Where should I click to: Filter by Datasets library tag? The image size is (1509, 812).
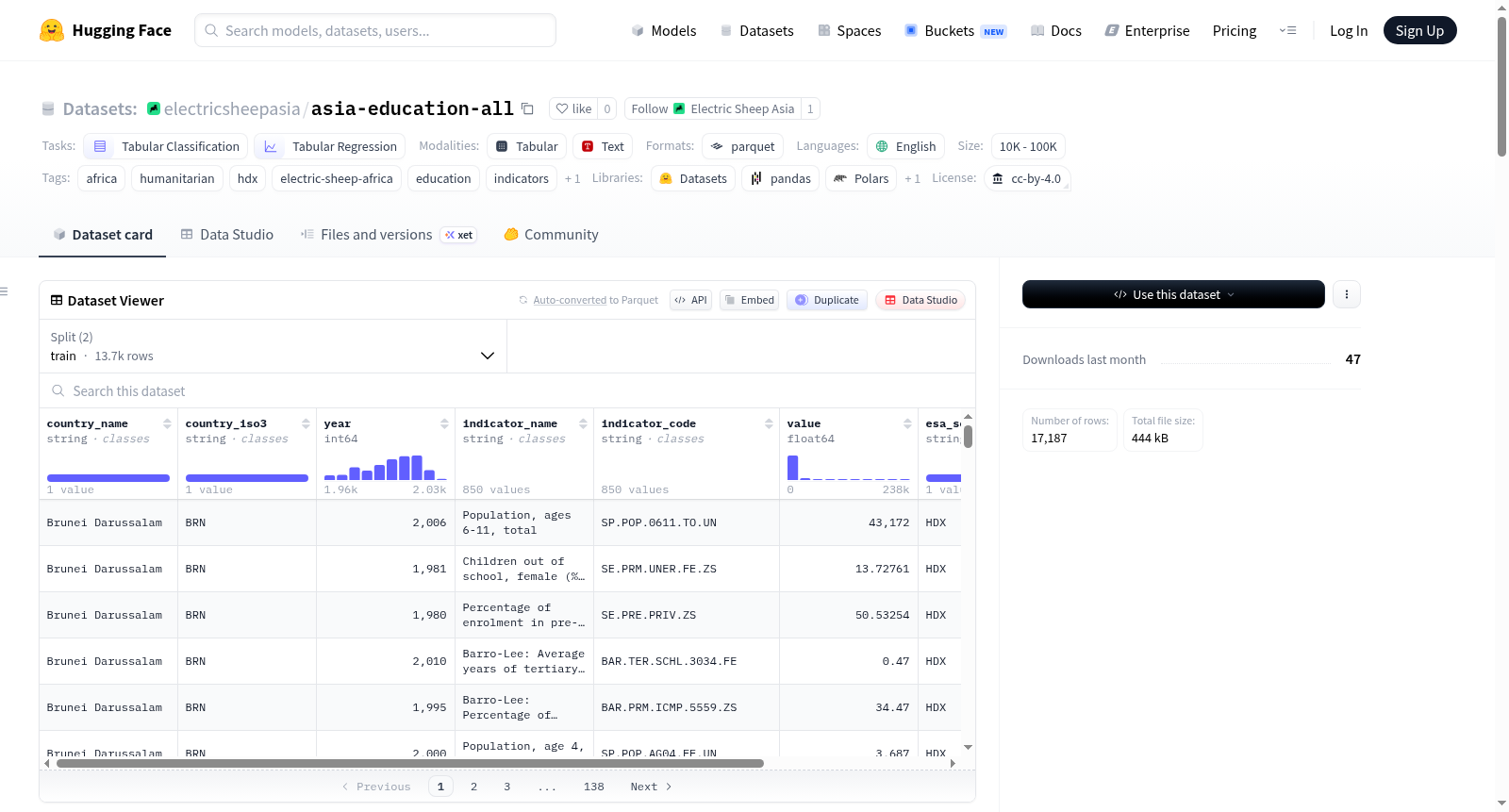tap(693, 178)
